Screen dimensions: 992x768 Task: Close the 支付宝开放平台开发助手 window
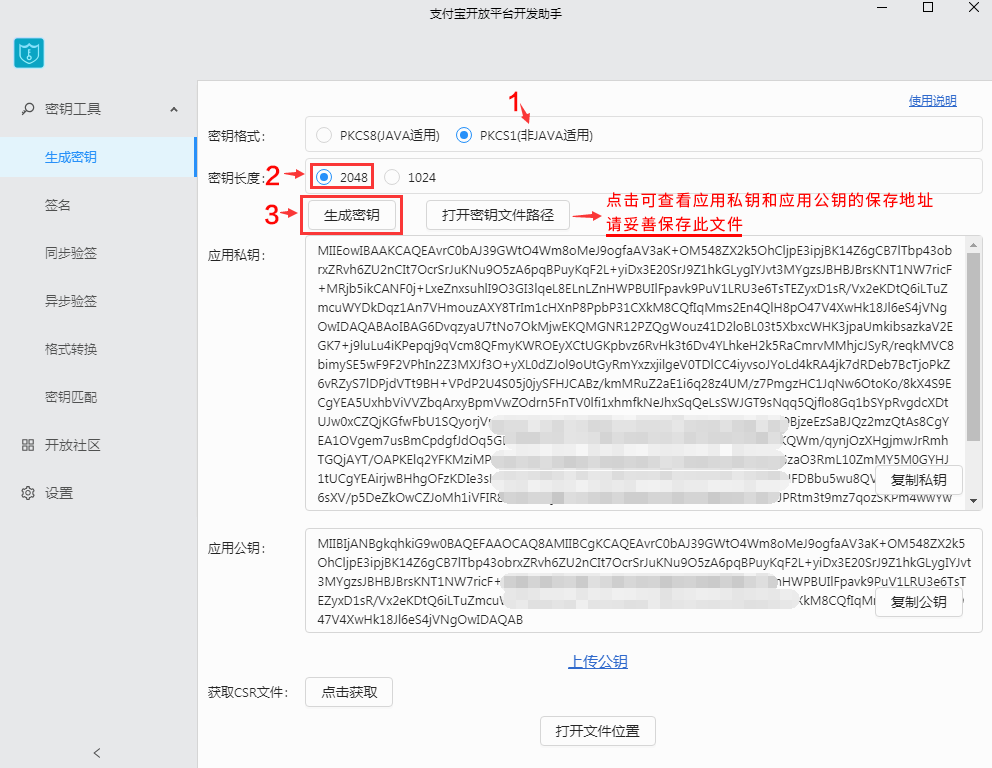point(974,8)
